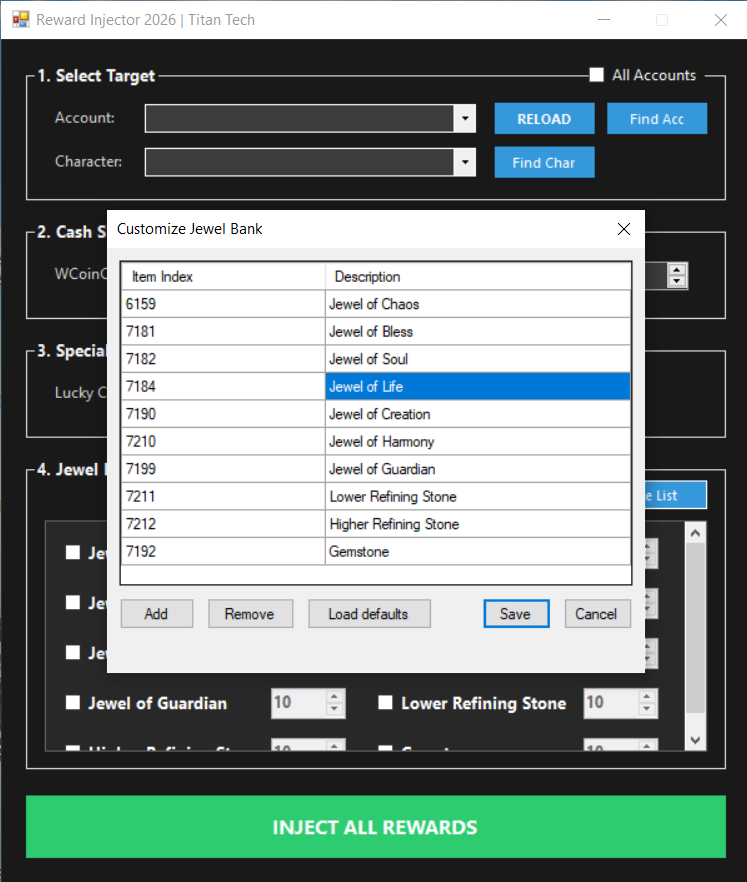Increase Jewel of Guardian quantity with up arrow
The width and height of the screenshot is (747, 882).
(x=335, y=697)
